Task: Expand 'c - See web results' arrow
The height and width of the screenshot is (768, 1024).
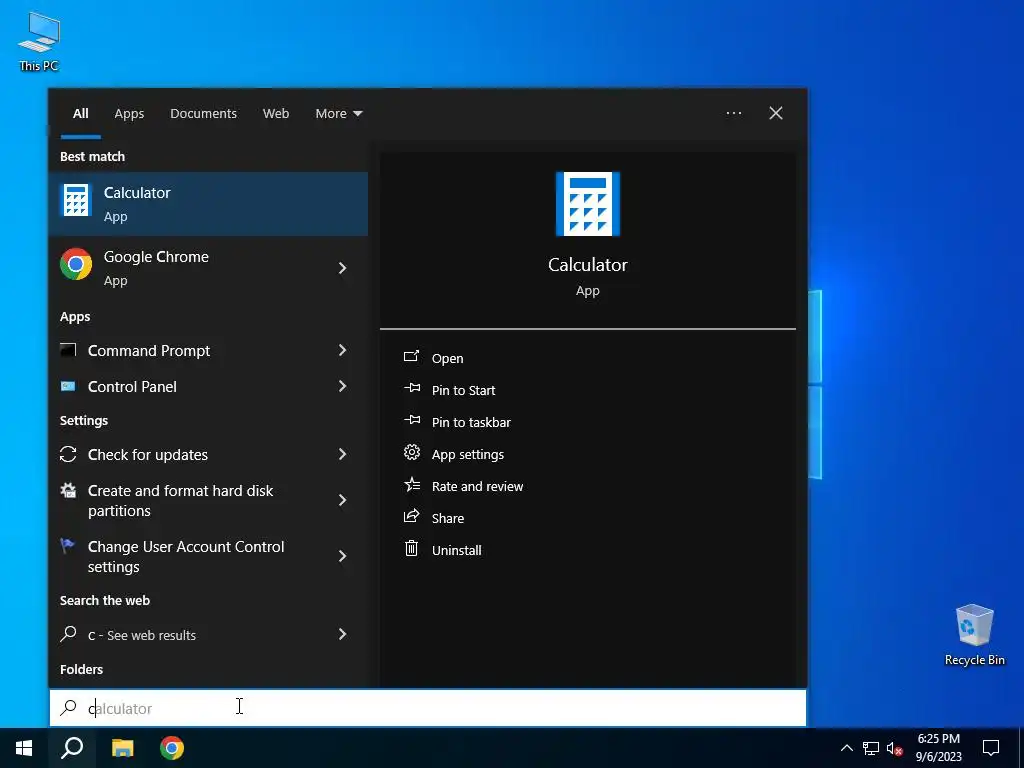Action: click(x=342, y=633)
